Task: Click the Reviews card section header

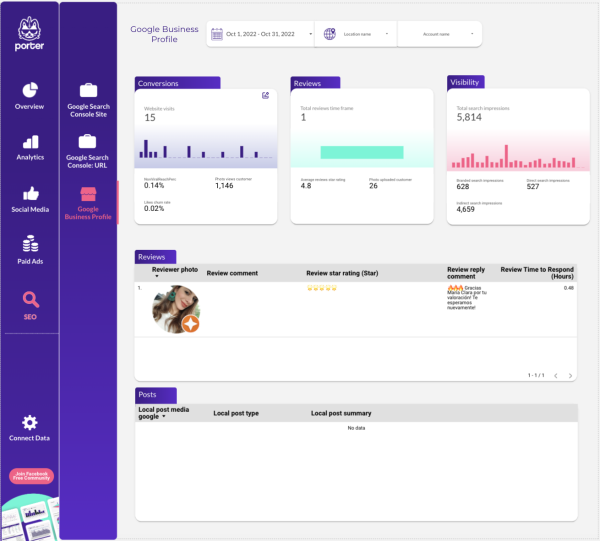Action: (x=315, y=83)
